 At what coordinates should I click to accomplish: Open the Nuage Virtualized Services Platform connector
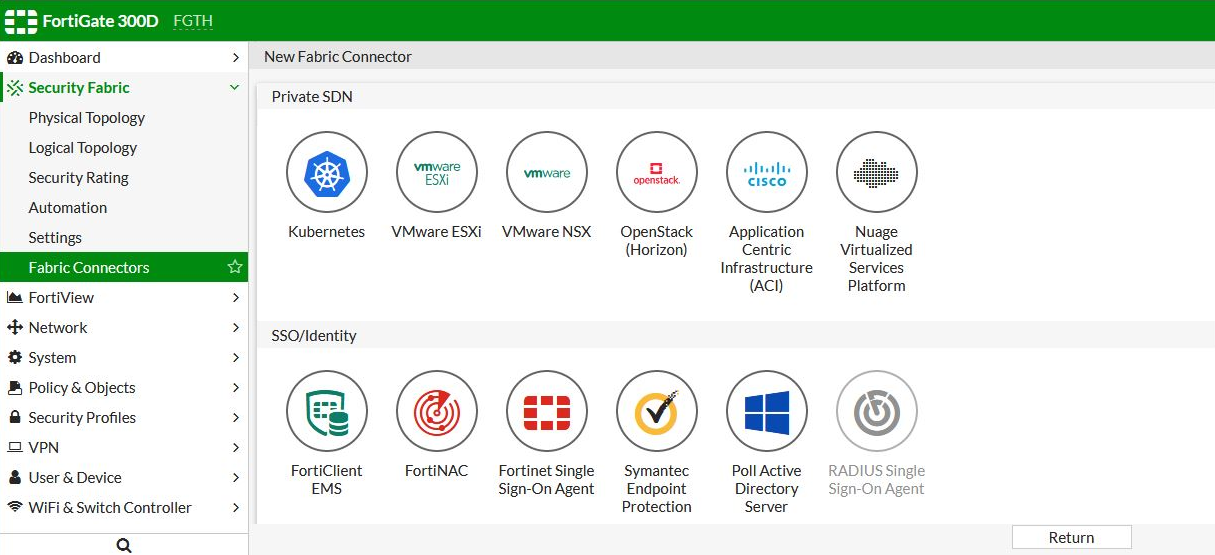point(877,173)
